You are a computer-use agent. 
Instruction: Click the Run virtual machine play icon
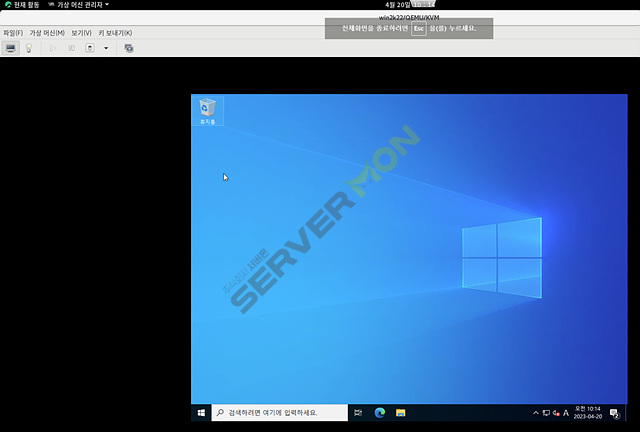(53, 48)
